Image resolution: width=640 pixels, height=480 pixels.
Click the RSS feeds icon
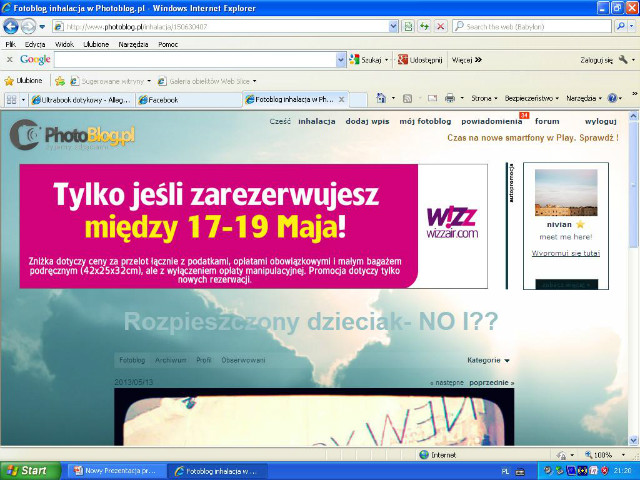tap(407, 98)
